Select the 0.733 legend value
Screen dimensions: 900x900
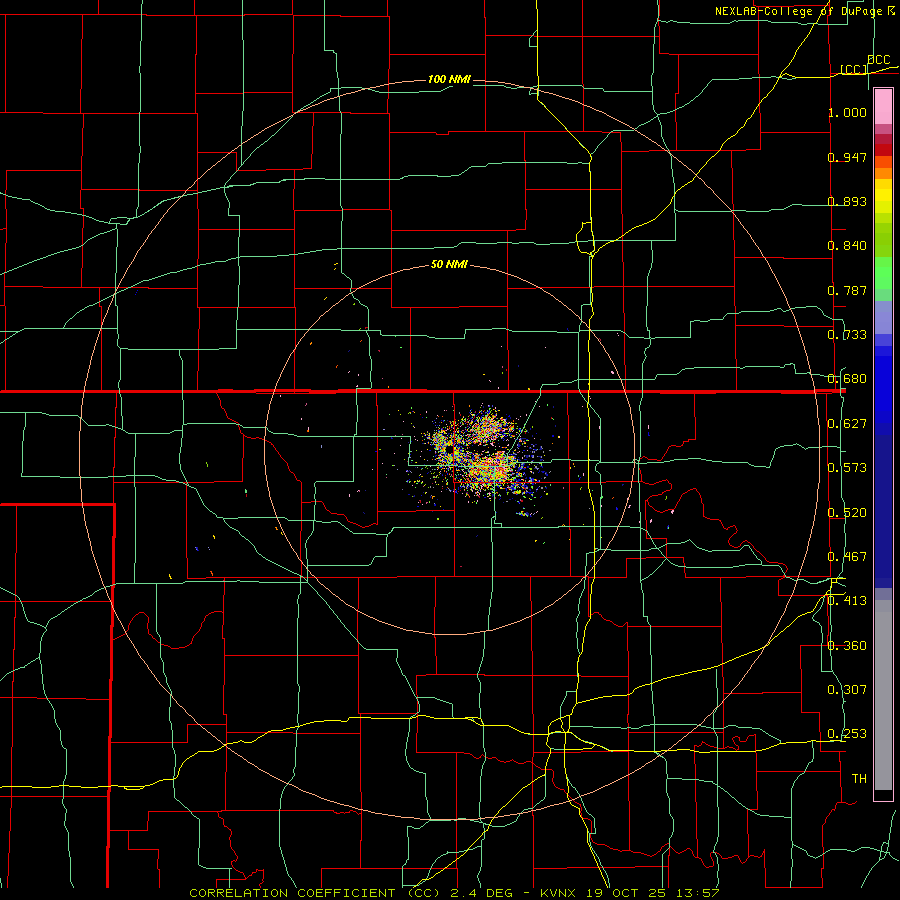tap(847, 334)
